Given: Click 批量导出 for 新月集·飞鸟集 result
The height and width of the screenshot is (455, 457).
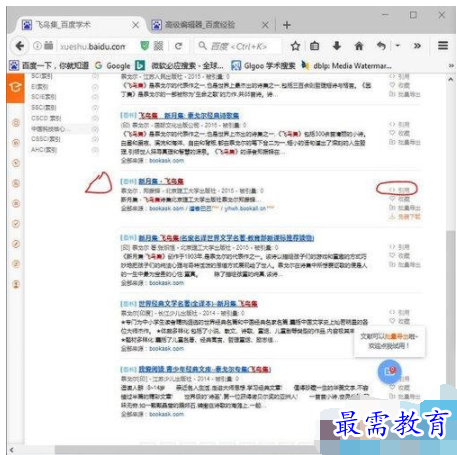Looking at the screenshot, I should point(405,208).
